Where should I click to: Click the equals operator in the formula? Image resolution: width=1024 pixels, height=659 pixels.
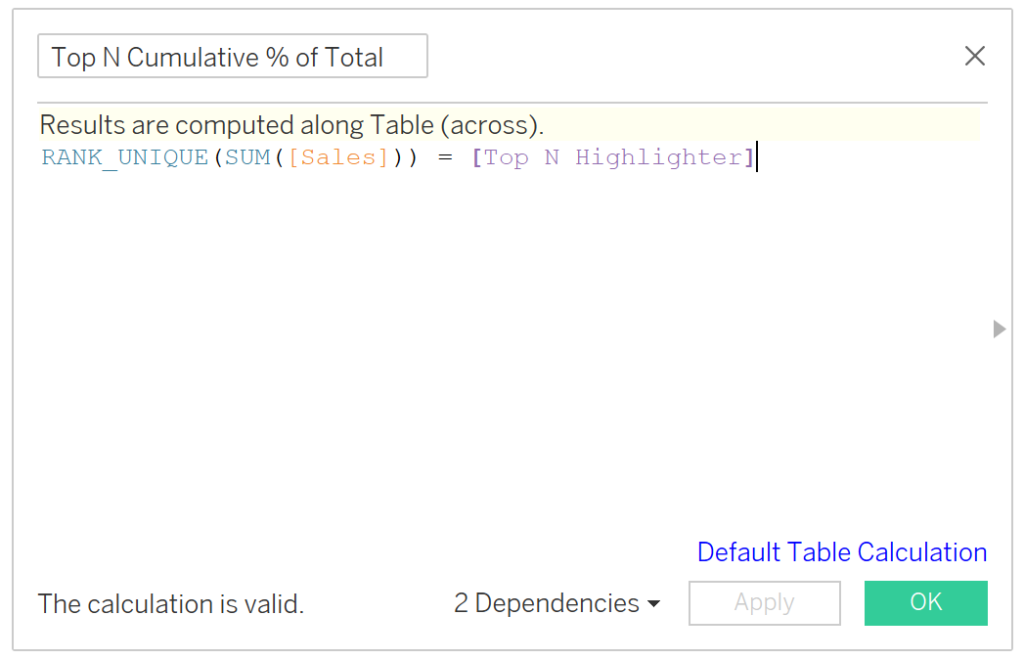(x=445, y=157)
